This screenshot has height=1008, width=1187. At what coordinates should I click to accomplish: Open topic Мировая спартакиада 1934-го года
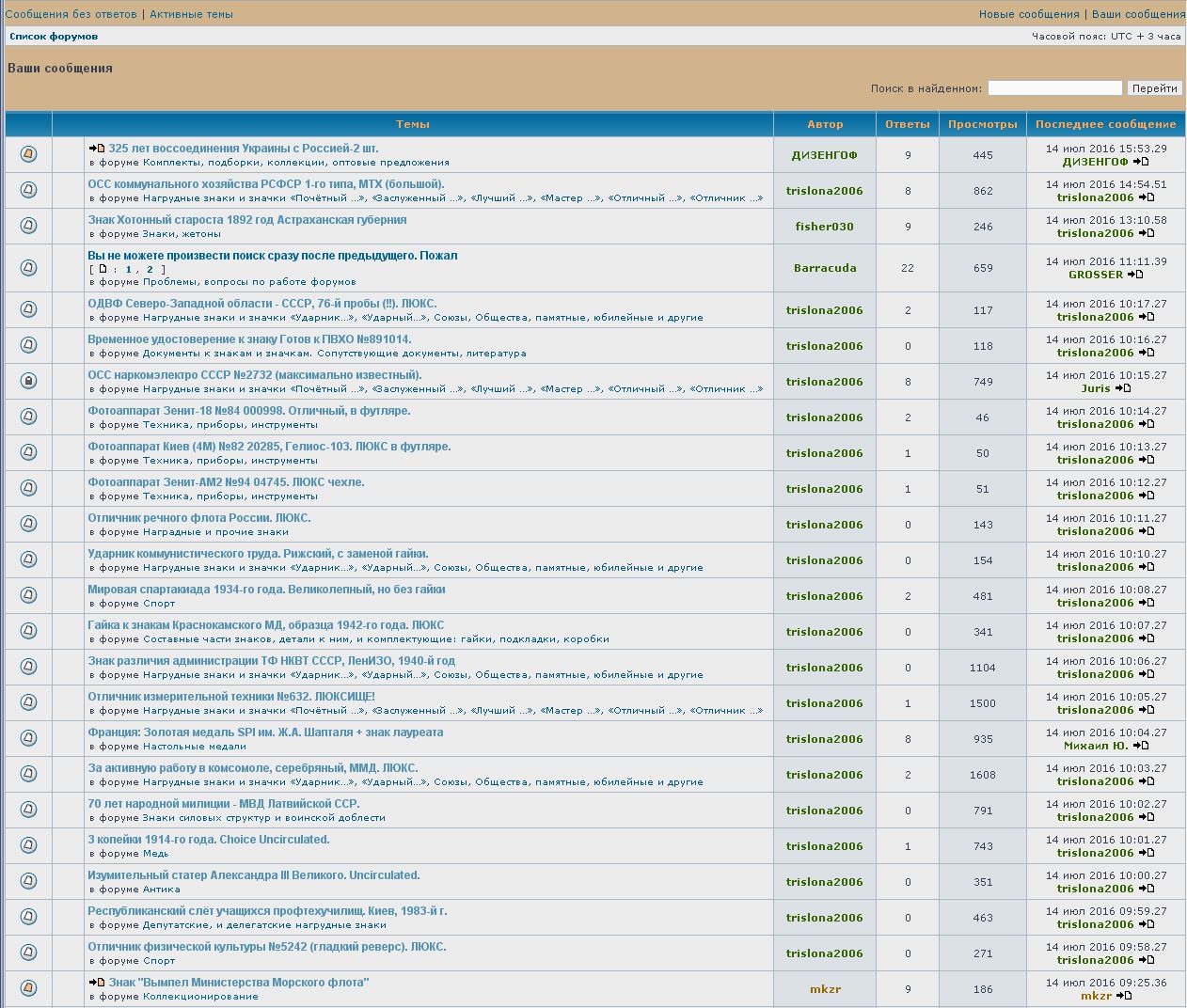(x=266, y=590)
